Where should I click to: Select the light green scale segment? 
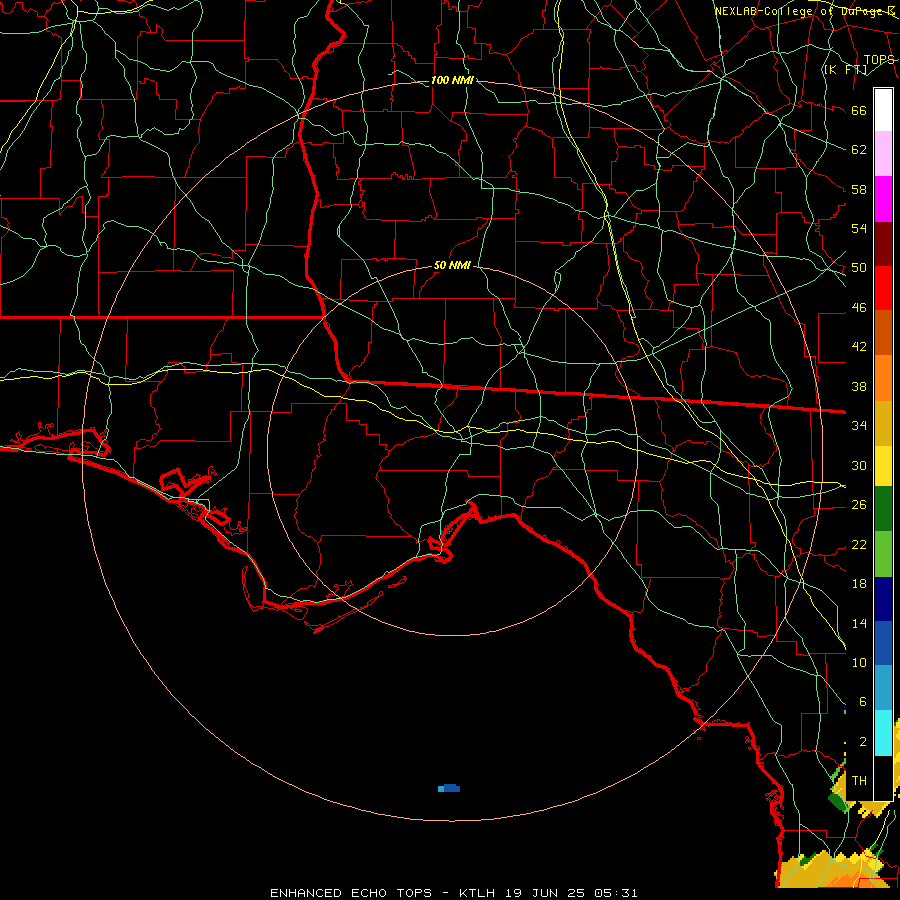click(x=883, y=554)
